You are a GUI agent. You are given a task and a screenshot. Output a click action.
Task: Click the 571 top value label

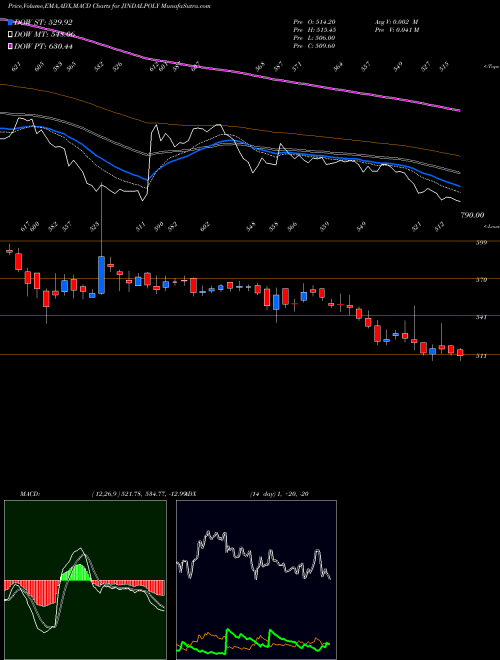click(298, 67)
